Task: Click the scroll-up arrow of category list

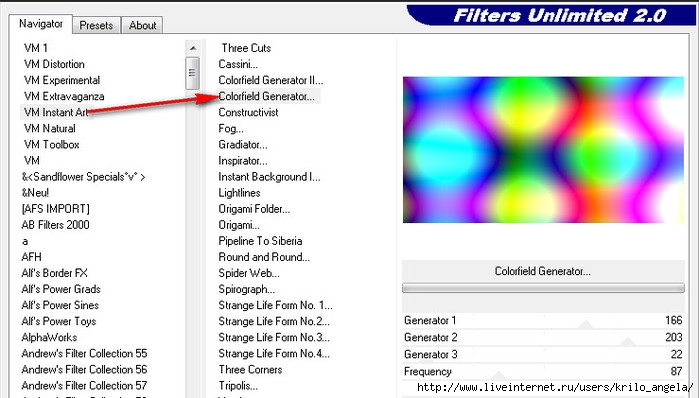Action: (x=193, y=48)
